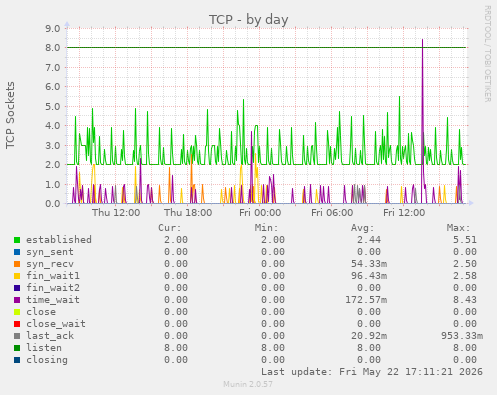Click the 'Max:' column header

(459, 228)
